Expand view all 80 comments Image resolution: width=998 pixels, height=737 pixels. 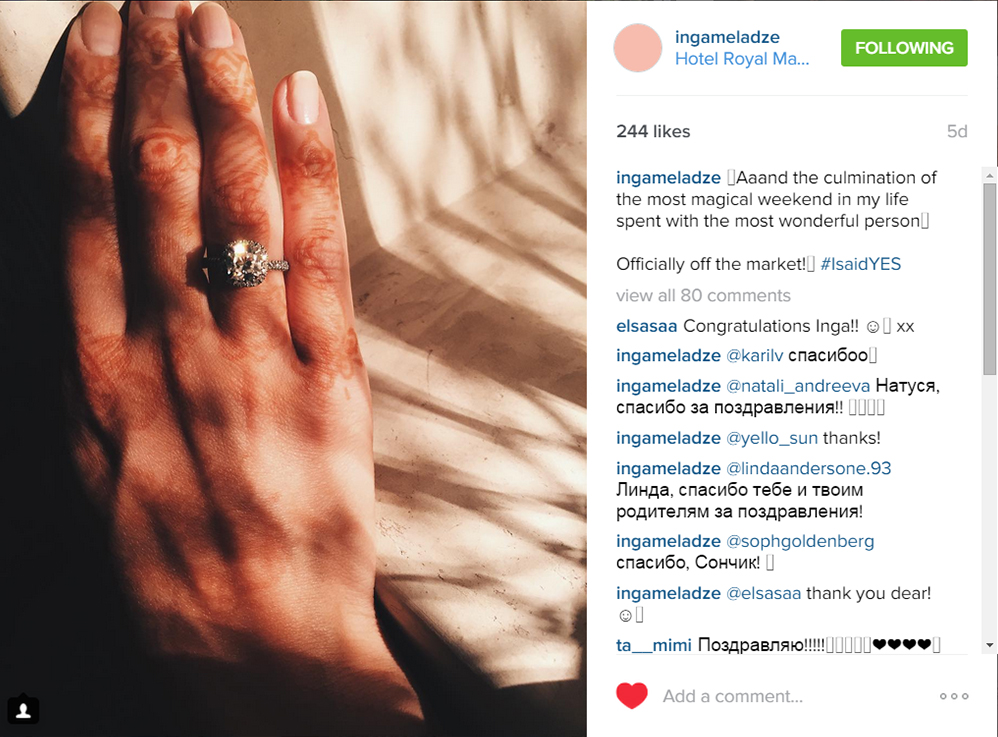coord(703,295)
